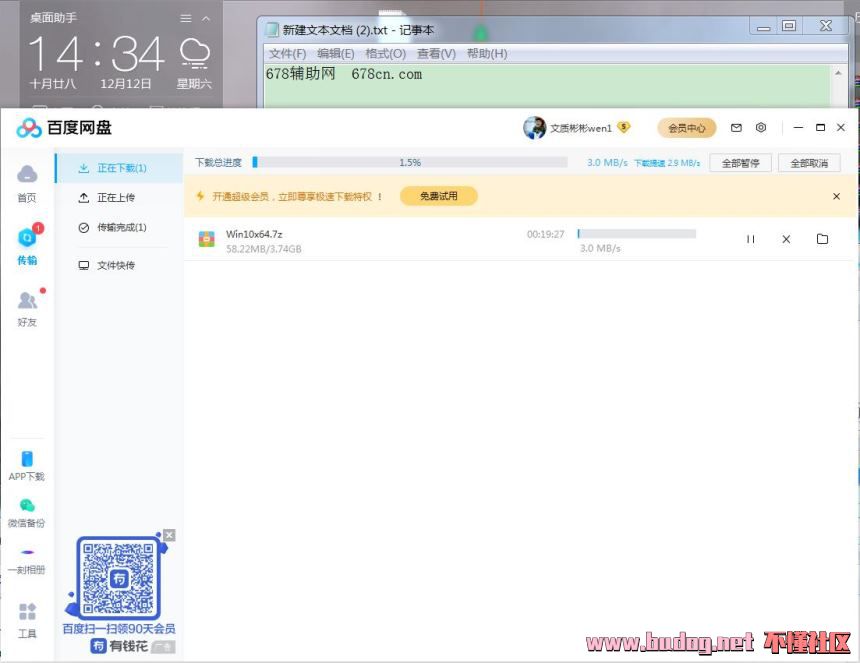Open the 会员中心 member center
This screenshot has width=860, height=663.
point(687,128)
